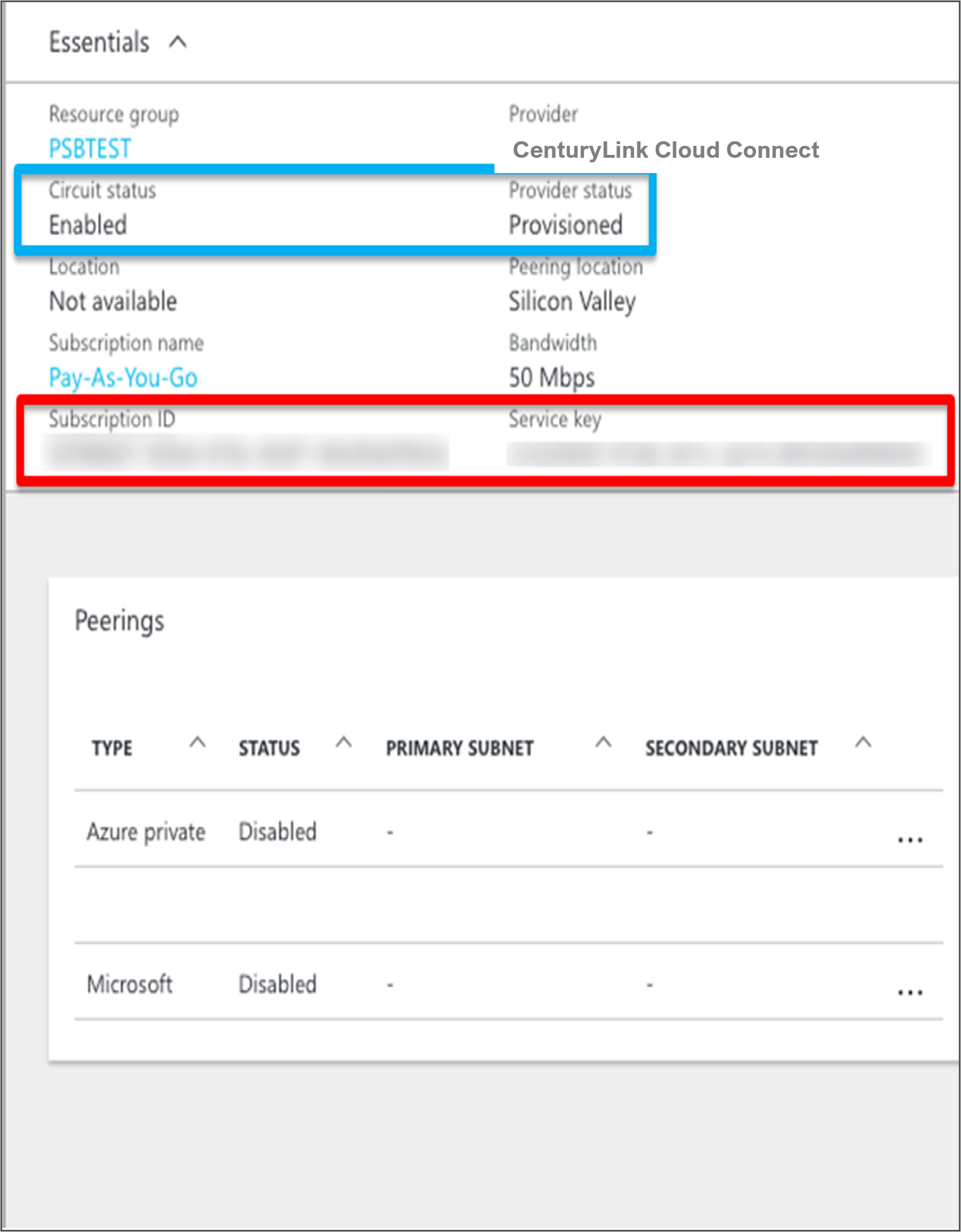The image size is (961, 1232).
Task: Click the 50 Mbps bandwidth value
Action: [x=552, y=378]
